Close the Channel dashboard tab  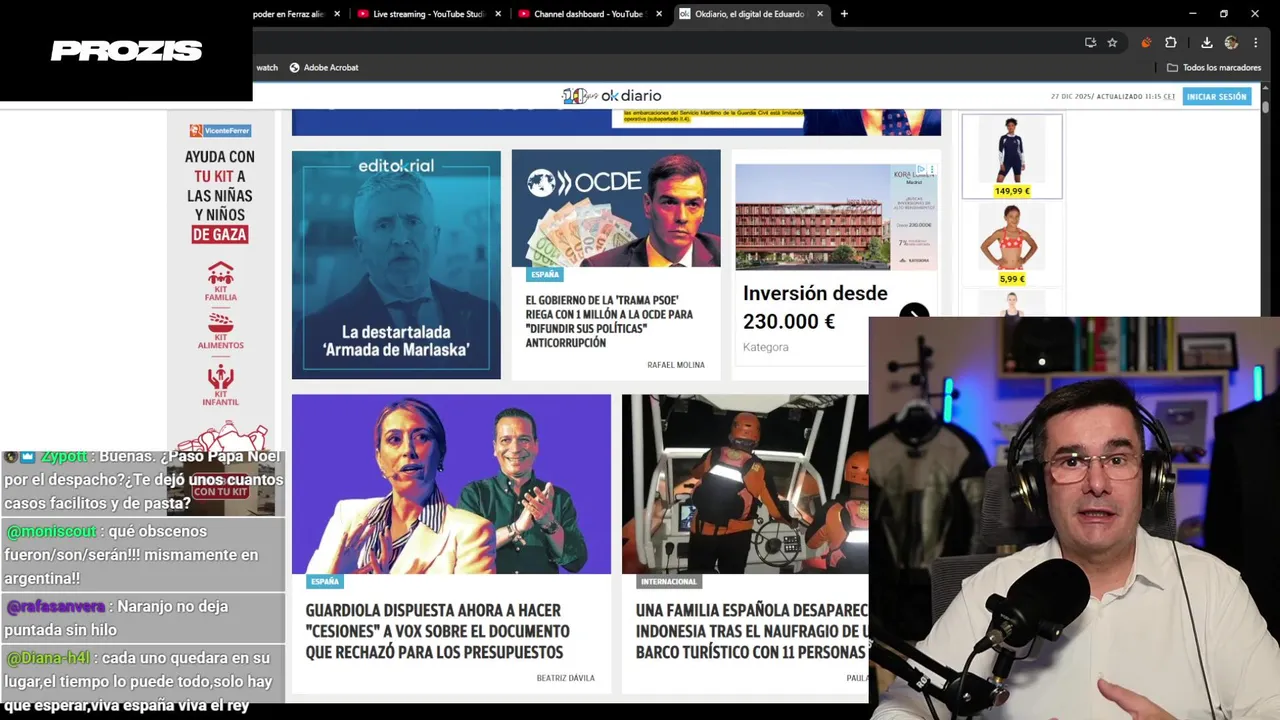pyautogui.click(x=660, y=14)
